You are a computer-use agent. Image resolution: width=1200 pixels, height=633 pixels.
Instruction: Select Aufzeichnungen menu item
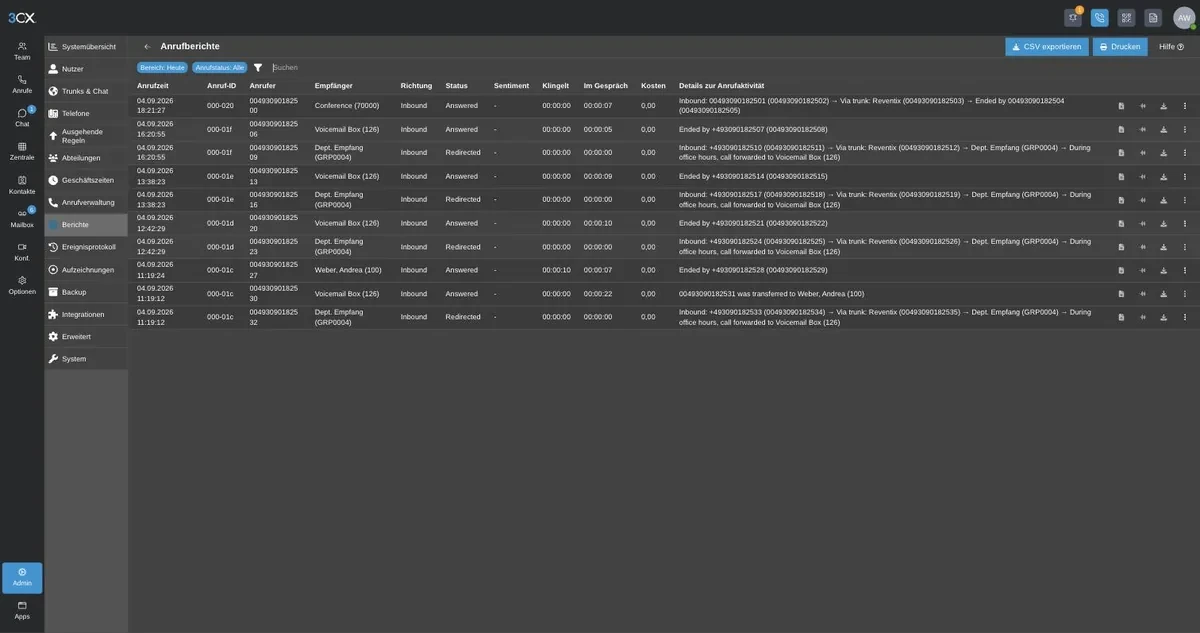click(86, 270)
